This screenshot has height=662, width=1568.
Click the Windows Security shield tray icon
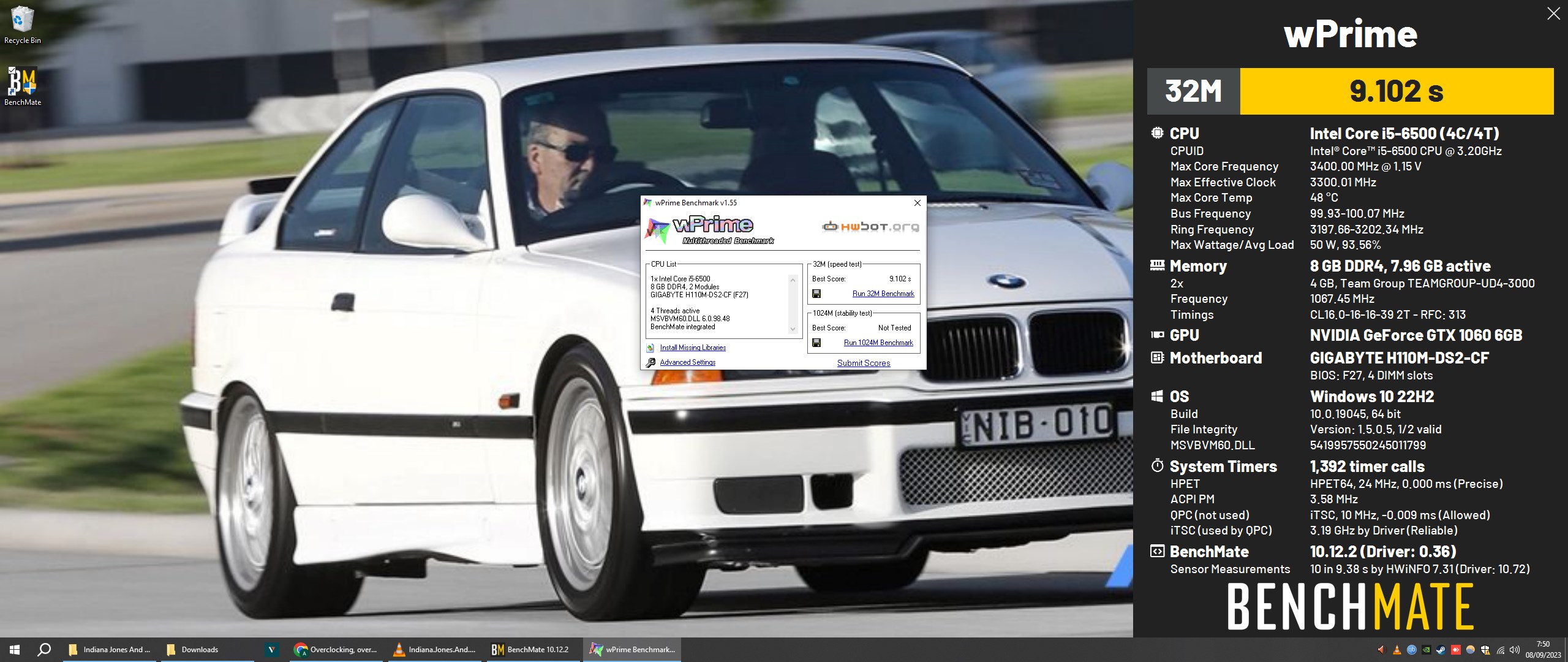click(x=1485, y=650)
